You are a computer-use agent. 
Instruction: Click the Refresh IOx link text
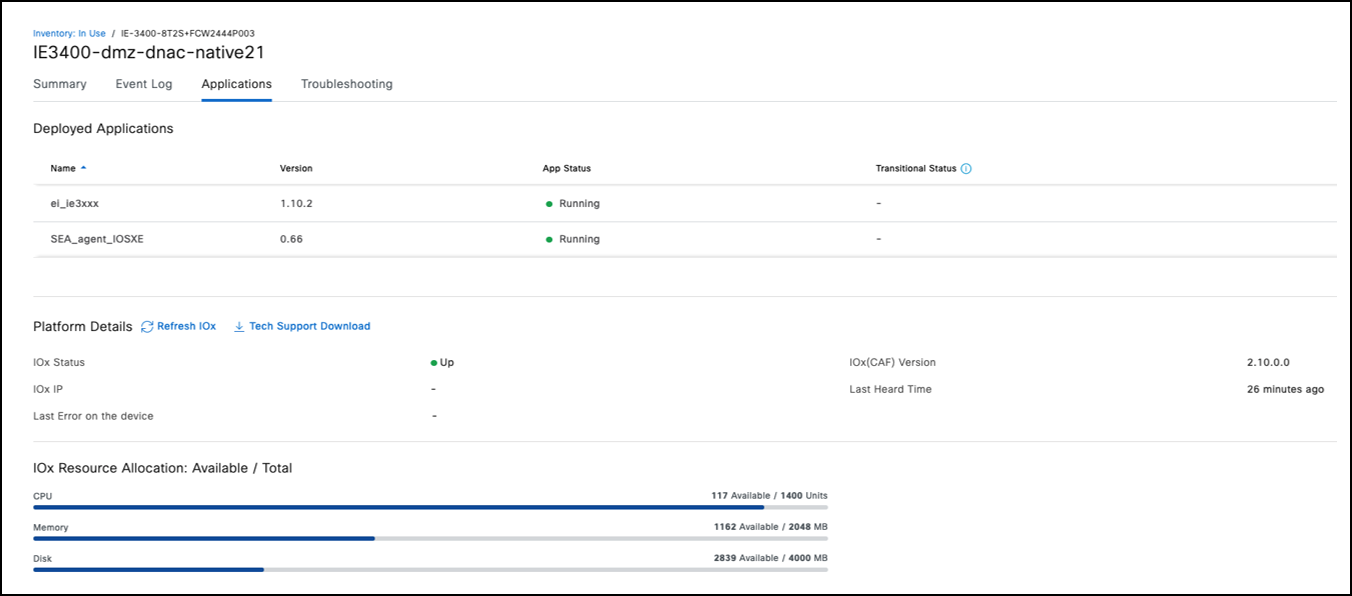pyautogui.click(x=186, y=327)
